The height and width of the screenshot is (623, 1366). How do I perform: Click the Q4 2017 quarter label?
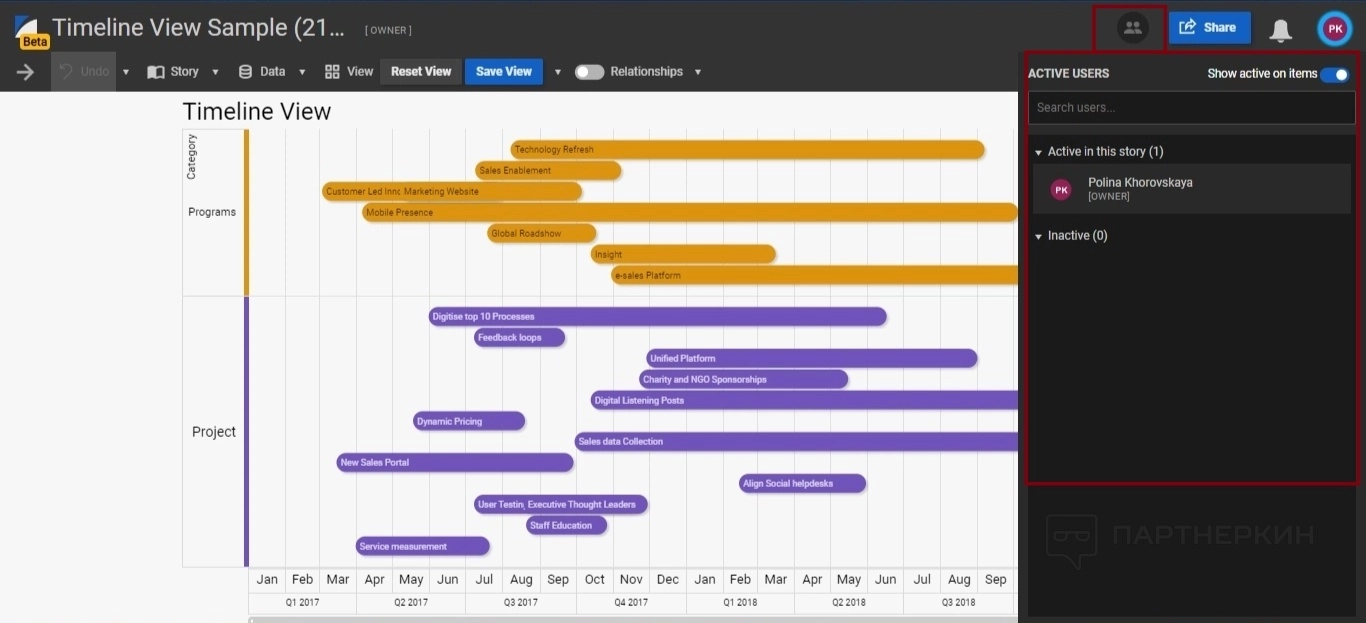tap(631, 603)
